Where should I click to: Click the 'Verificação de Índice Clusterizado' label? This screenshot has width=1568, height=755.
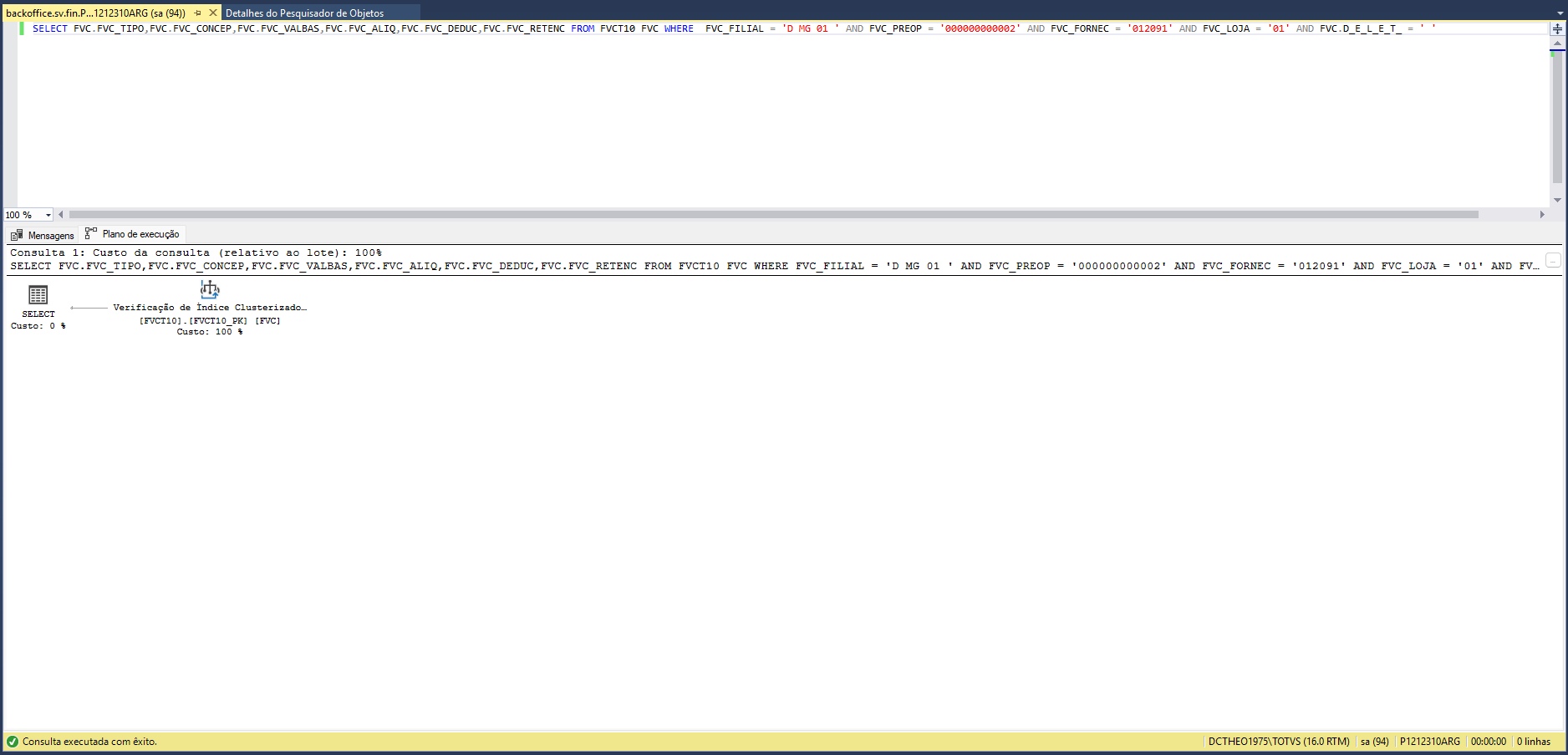tap(210, 308)
